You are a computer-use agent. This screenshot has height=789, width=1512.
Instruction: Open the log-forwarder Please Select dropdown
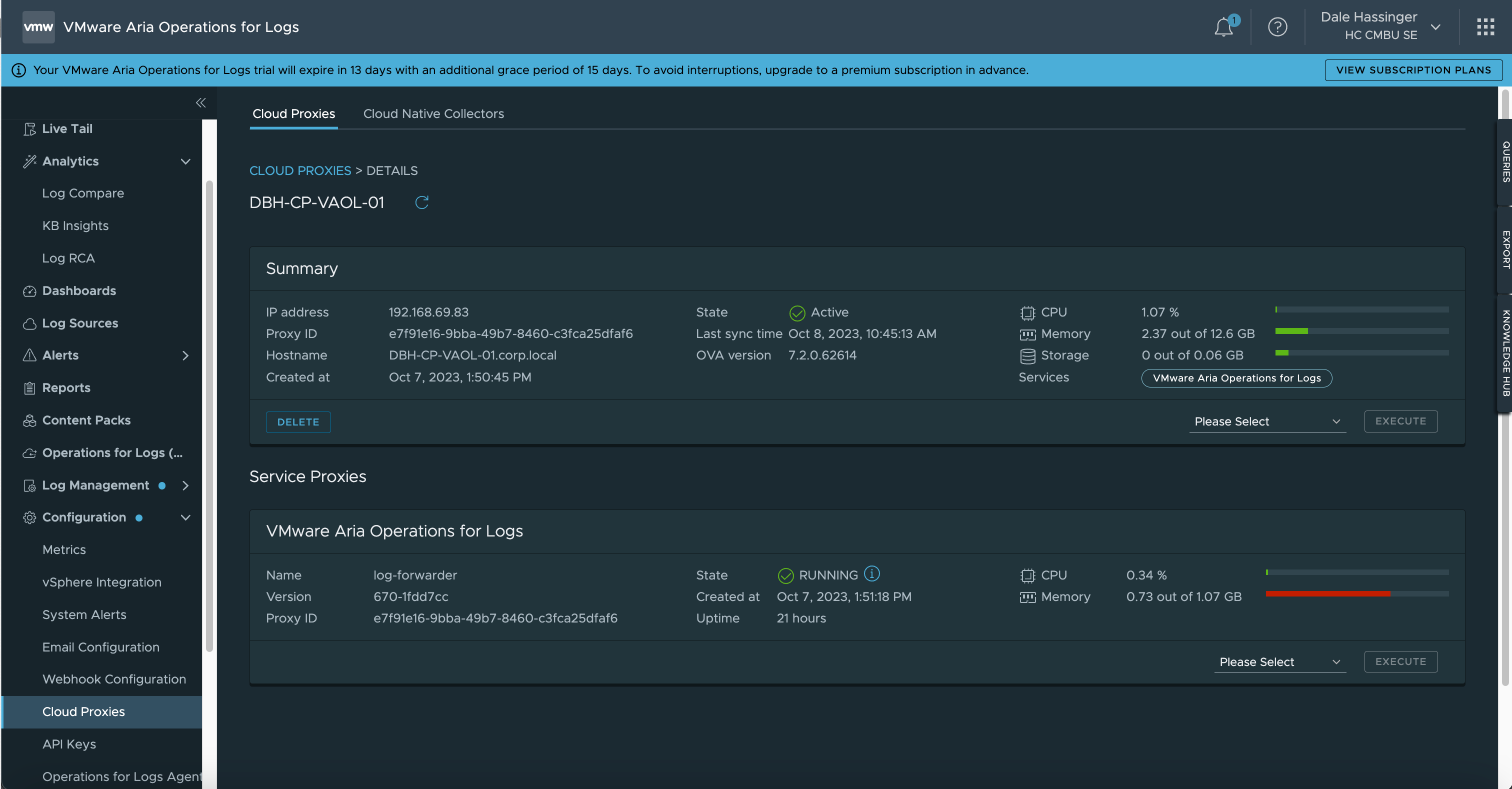coord(1279,662)
